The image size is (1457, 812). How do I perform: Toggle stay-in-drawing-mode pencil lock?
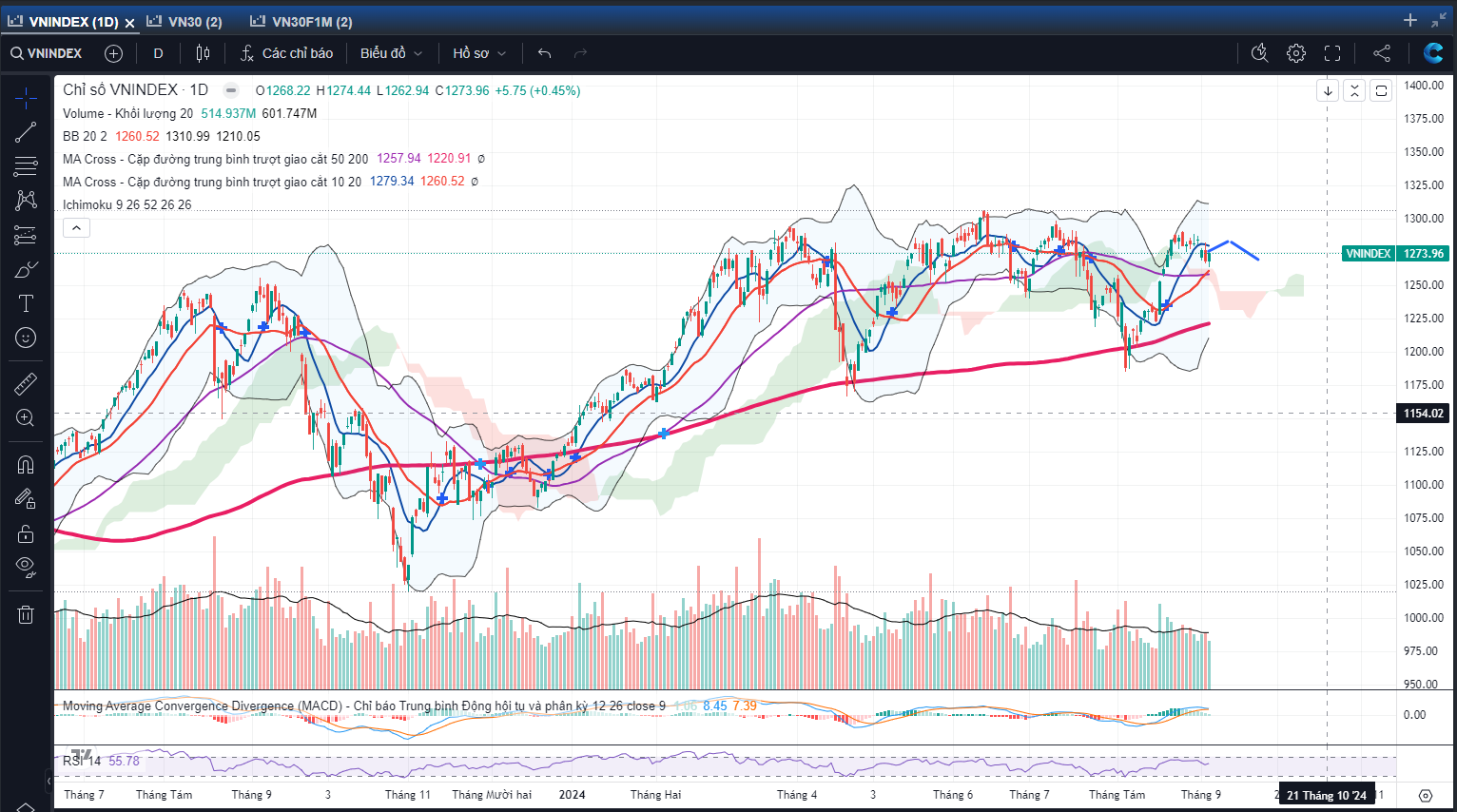(26, 498)
